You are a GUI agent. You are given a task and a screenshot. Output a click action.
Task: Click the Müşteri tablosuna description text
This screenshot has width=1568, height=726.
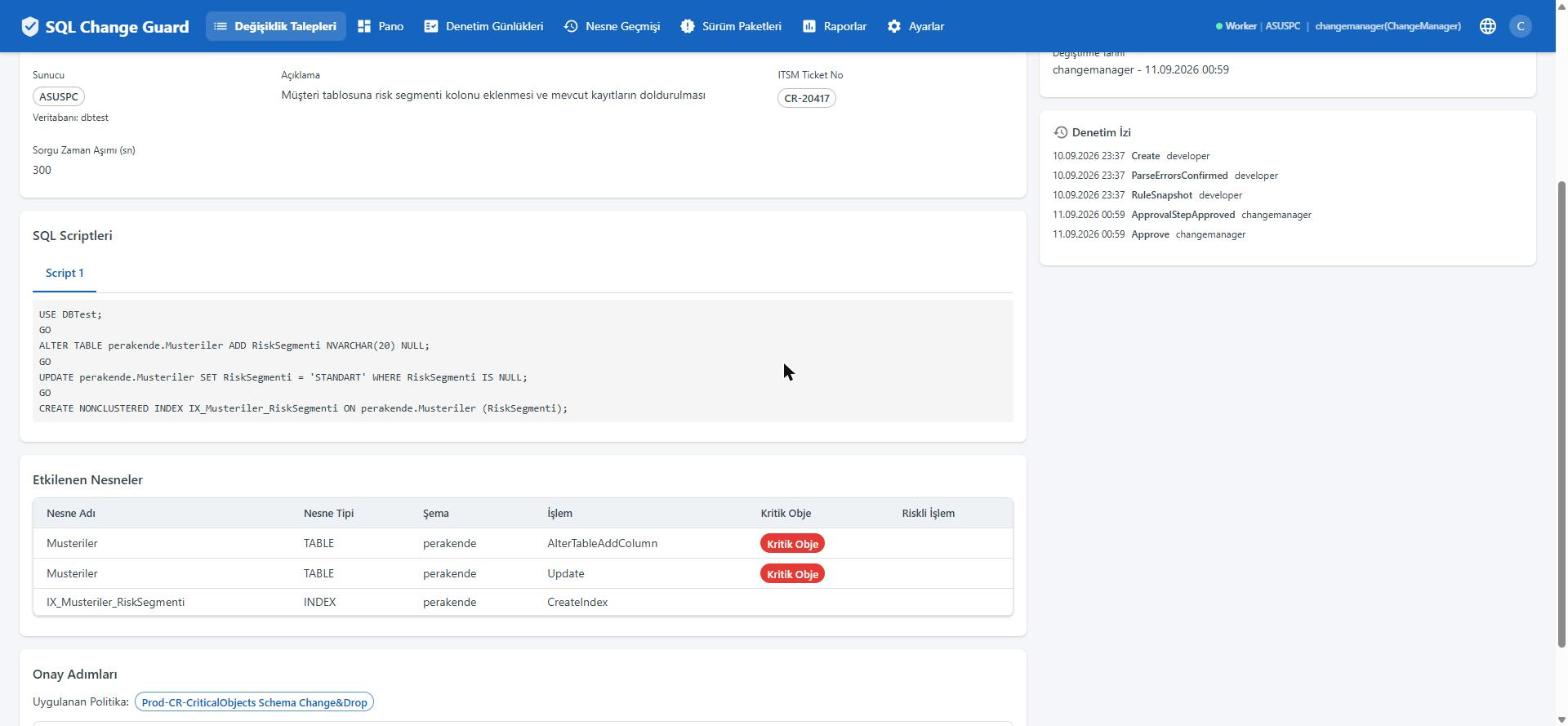point(493,95)
